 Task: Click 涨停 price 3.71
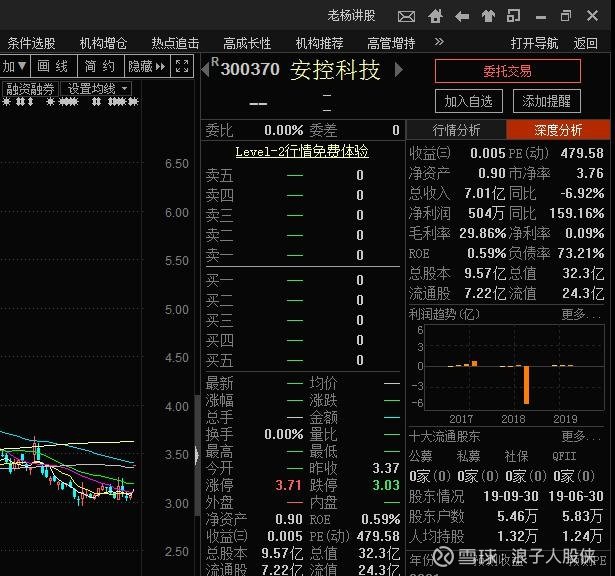288,485
